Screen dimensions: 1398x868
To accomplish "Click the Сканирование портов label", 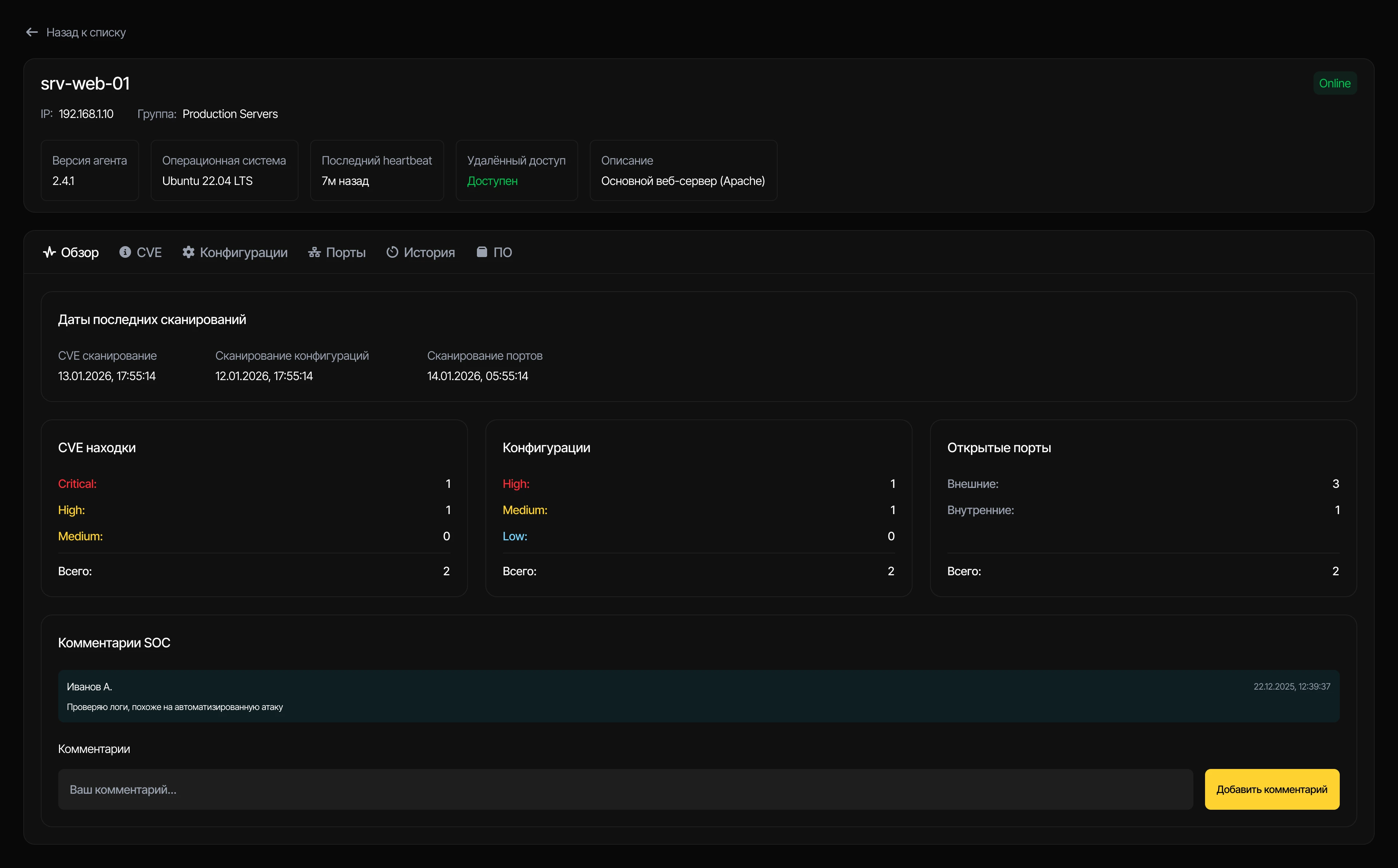I will [485, 356].
